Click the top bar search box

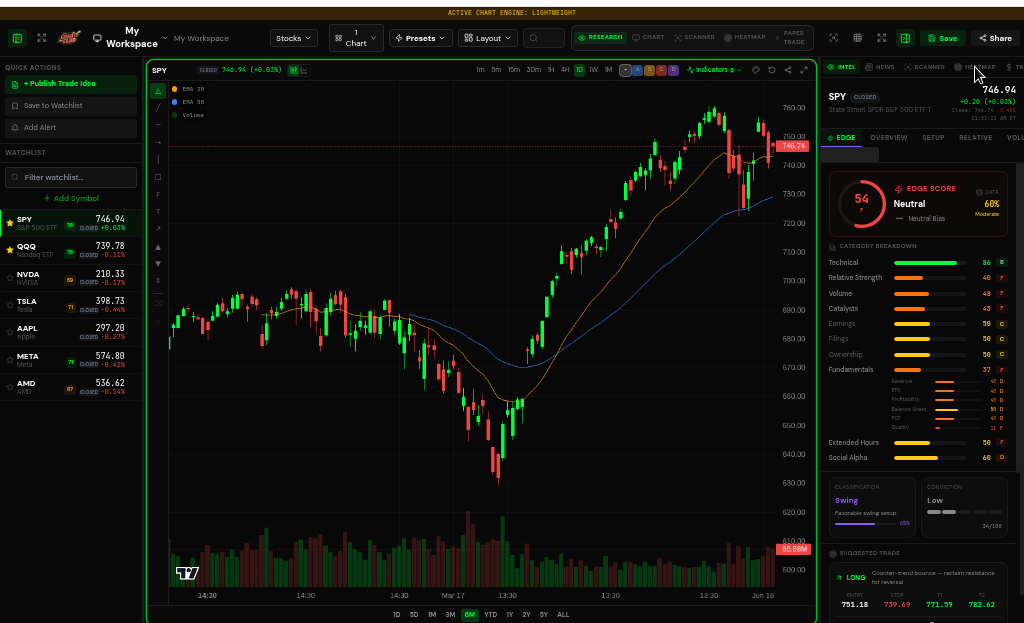[x=543, y=38]
